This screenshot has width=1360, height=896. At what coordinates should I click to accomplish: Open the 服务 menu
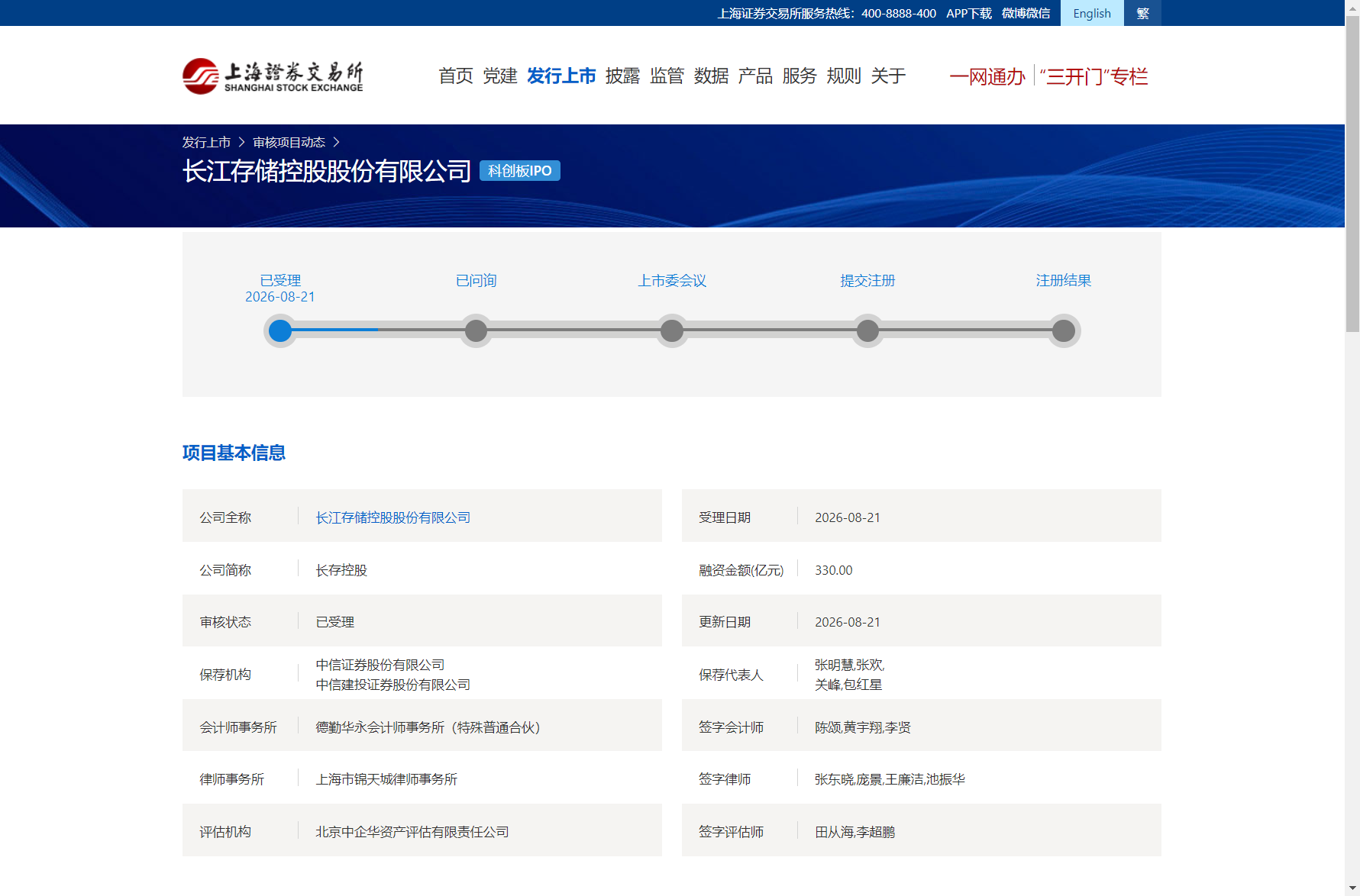point(800,76)
